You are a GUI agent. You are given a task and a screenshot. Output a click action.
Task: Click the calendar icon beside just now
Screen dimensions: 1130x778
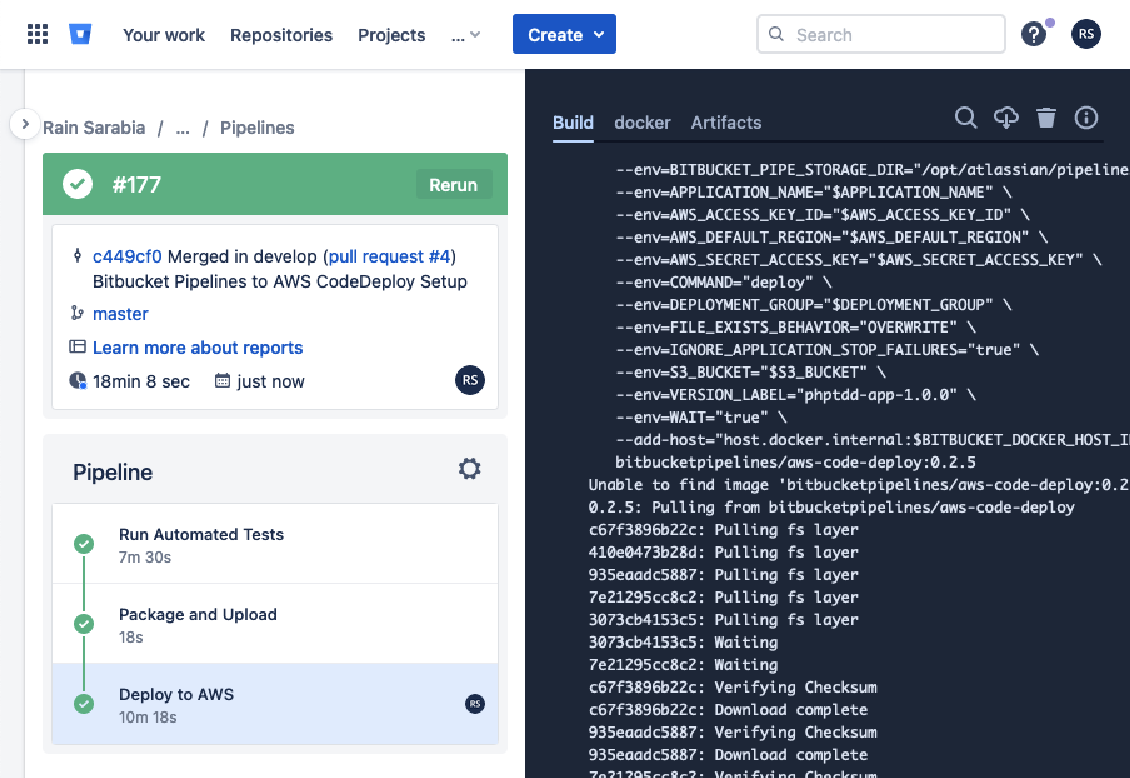(222, 380)
